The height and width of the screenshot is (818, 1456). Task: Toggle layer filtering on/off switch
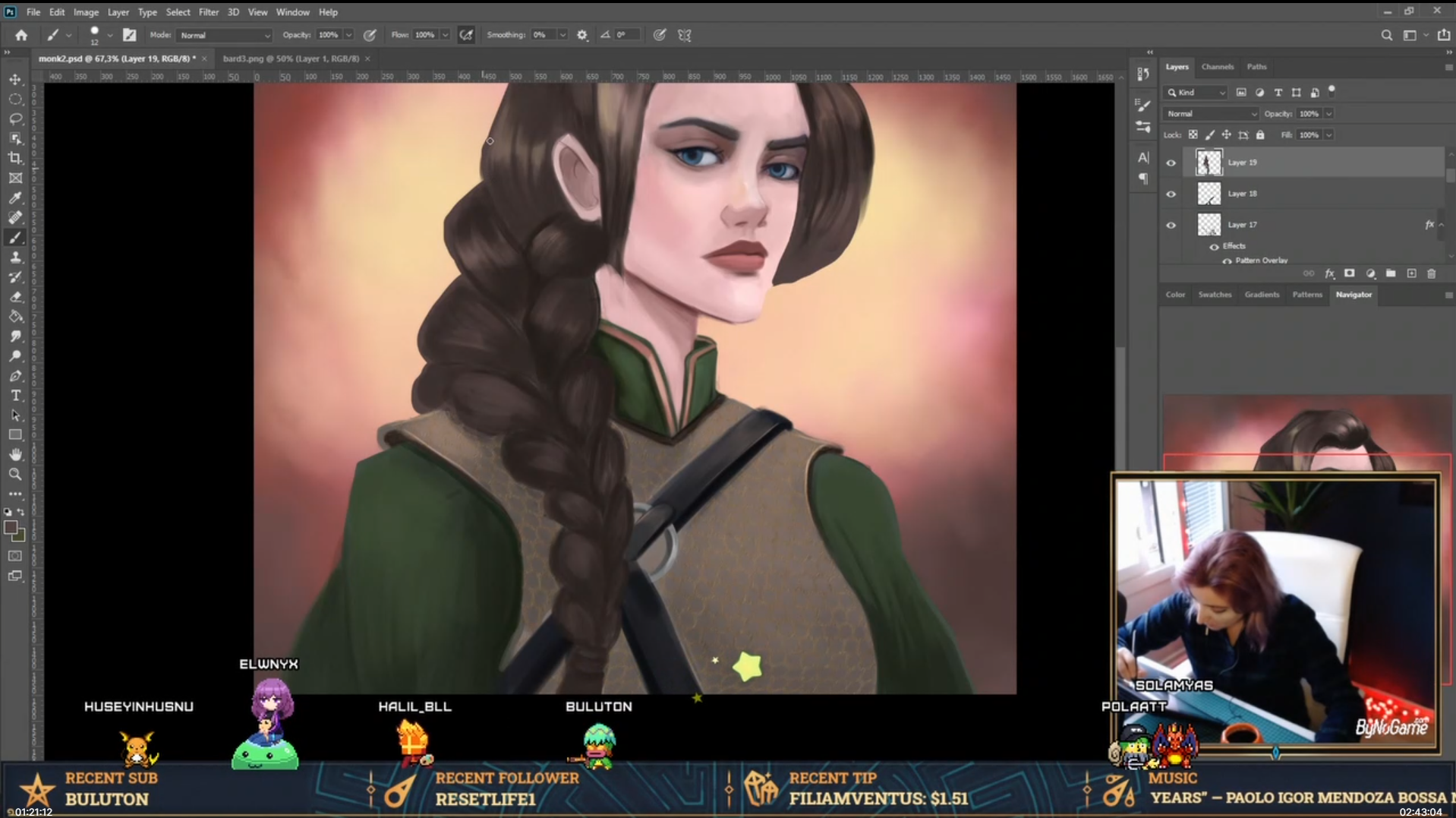click(1332, 91)
